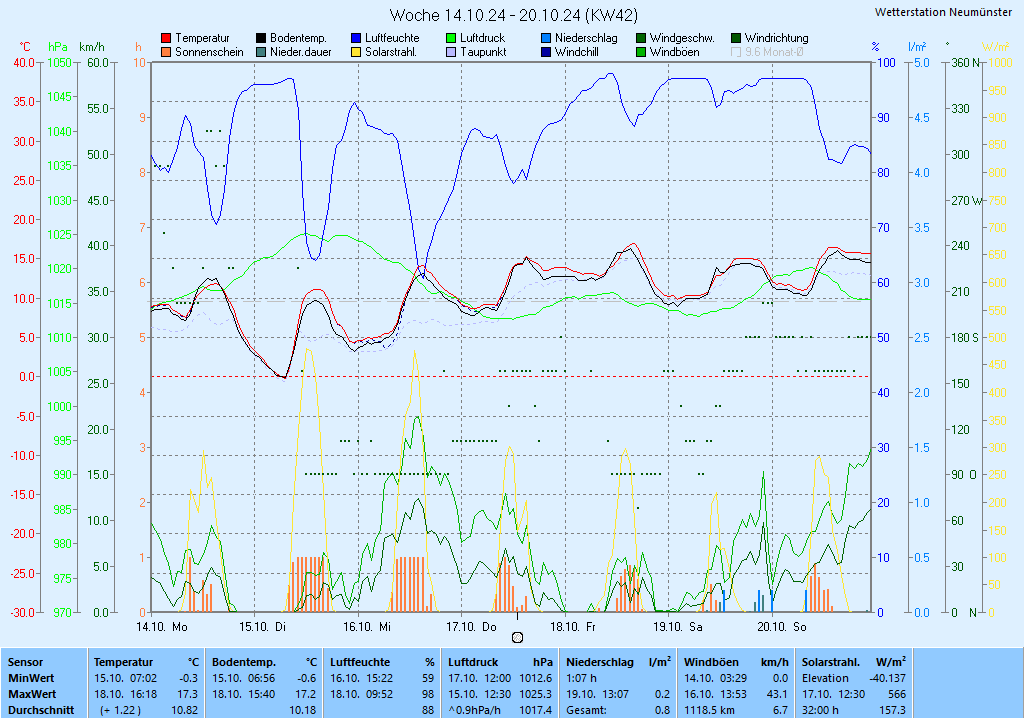1024x718 pixels.
Task: Click the 1:07 h precipitation duration
Action: click(581, 678)
